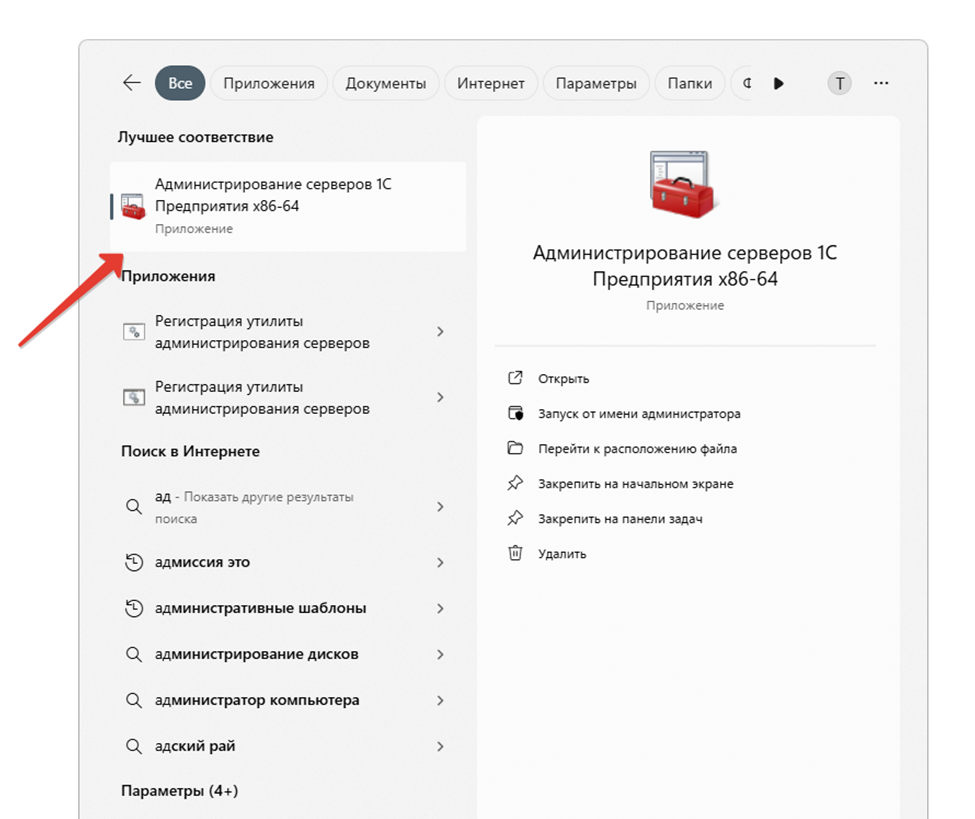Search for 'административные шаблоны'
The image size is (975, 819).
point(288,608)
